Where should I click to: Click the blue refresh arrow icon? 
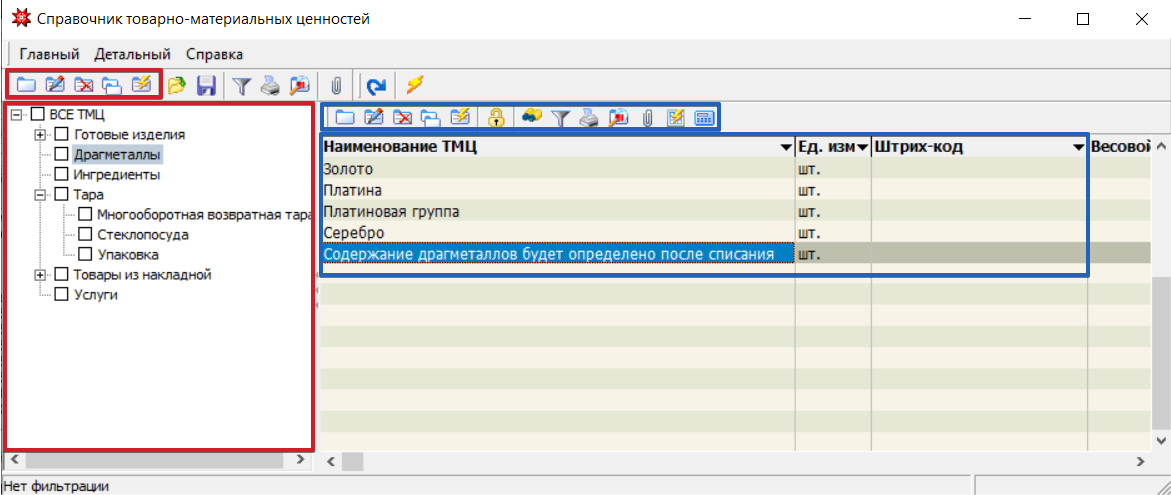tap(376, 86)
